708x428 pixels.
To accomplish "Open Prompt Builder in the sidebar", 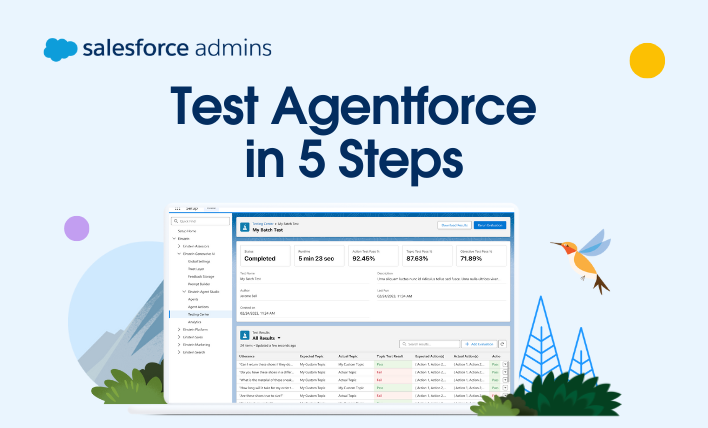I will pyautogui.click(x=199, y=284).
